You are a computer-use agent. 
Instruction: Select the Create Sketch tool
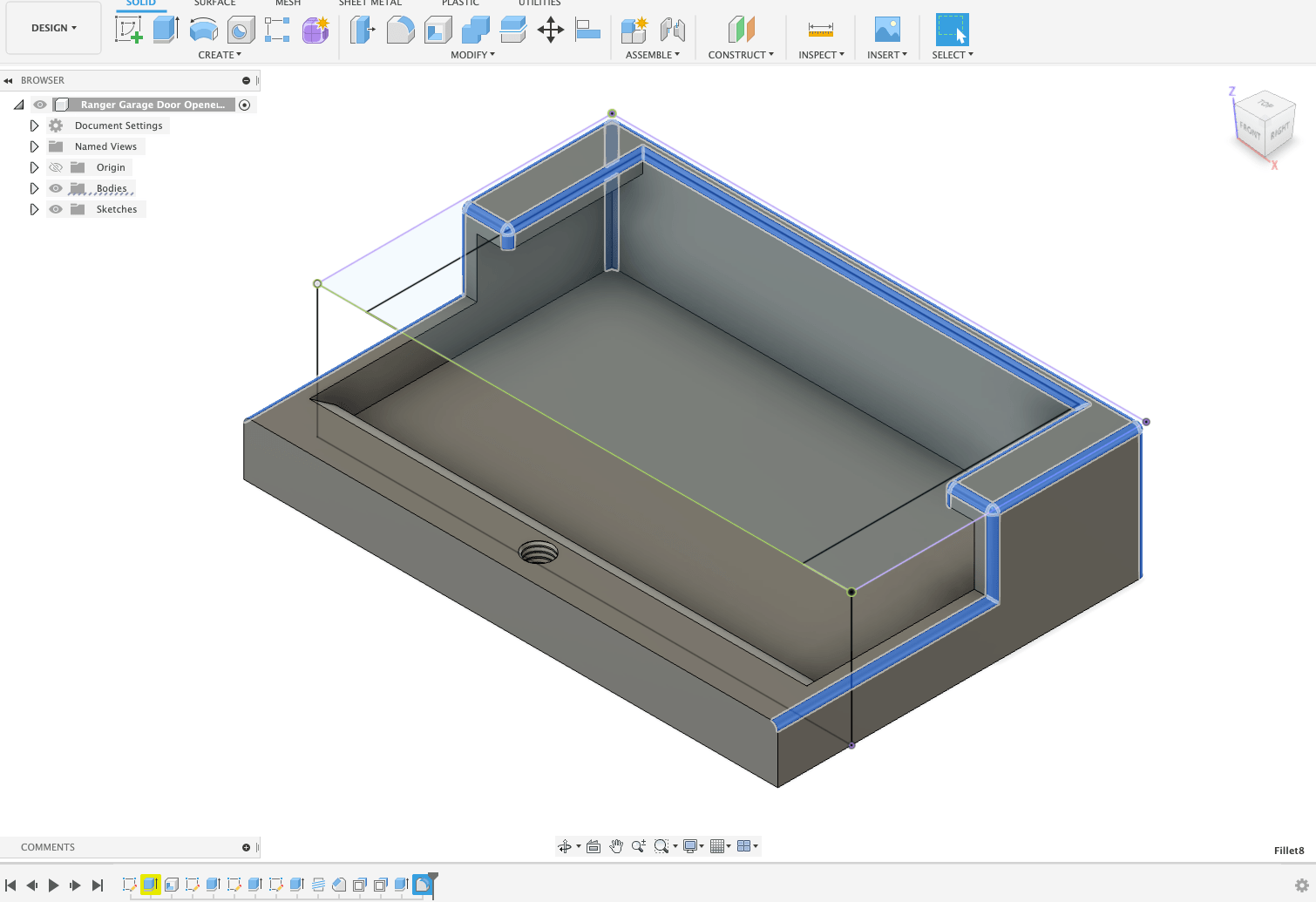point(128,30)
